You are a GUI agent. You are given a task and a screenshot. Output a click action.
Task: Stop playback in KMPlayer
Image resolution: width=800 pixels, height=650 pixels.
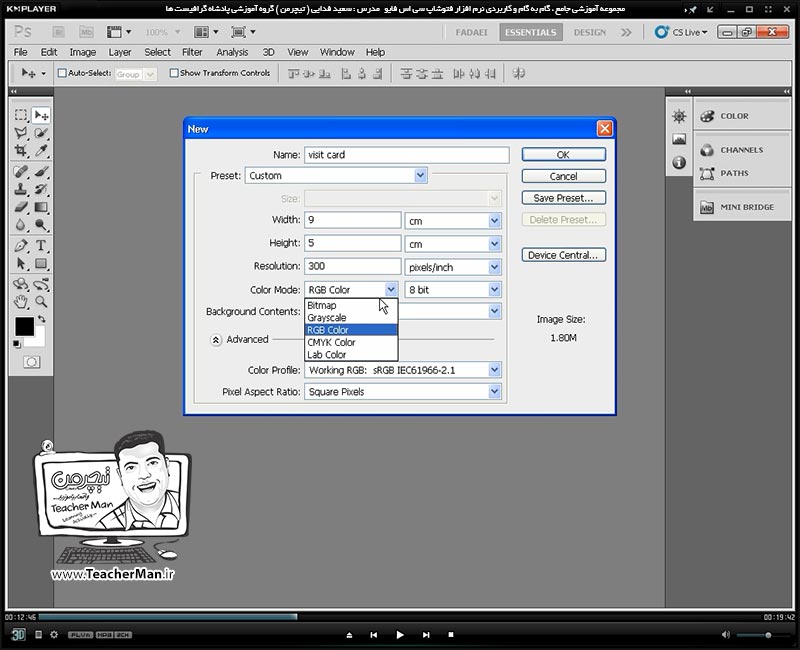click(451, 635)
